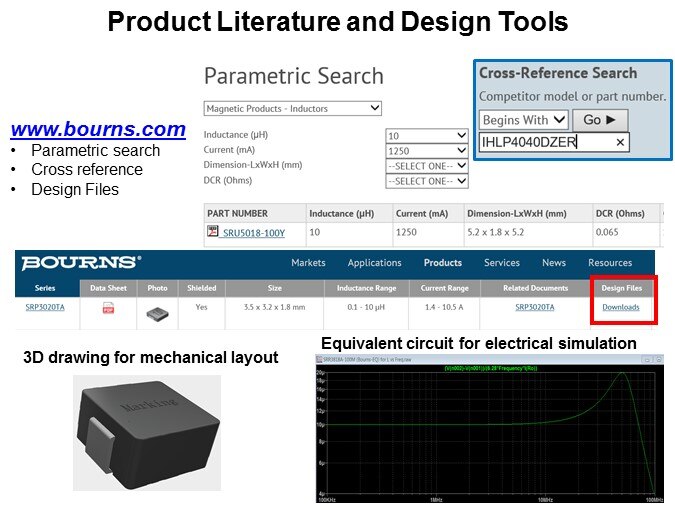Open the Dimension-LxWxH select dropdown

[427, 166]
